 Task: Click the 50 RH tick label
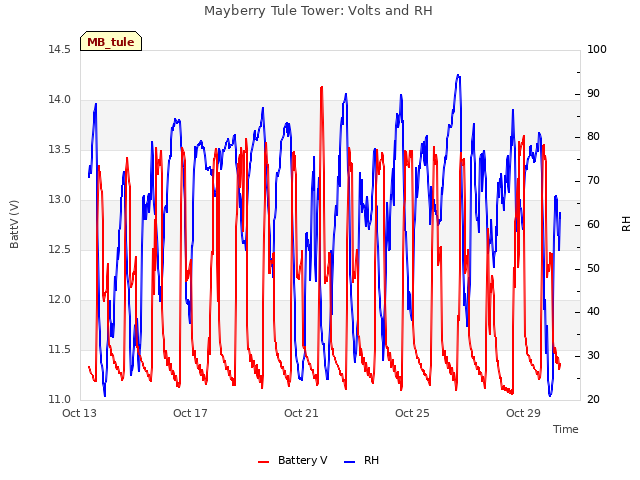pos(593,269)
